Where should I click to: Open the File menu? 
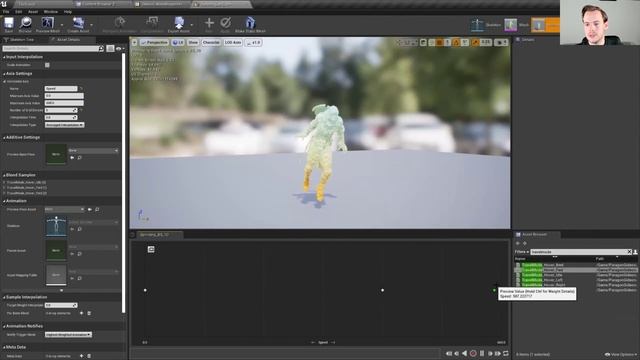point(6,12)
